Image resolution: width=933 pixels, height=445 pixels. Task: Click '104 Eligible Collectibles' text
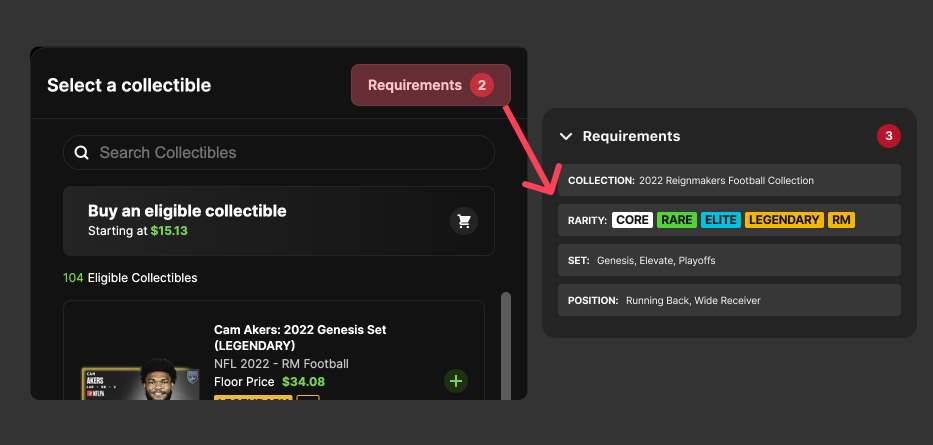(130, 278)
